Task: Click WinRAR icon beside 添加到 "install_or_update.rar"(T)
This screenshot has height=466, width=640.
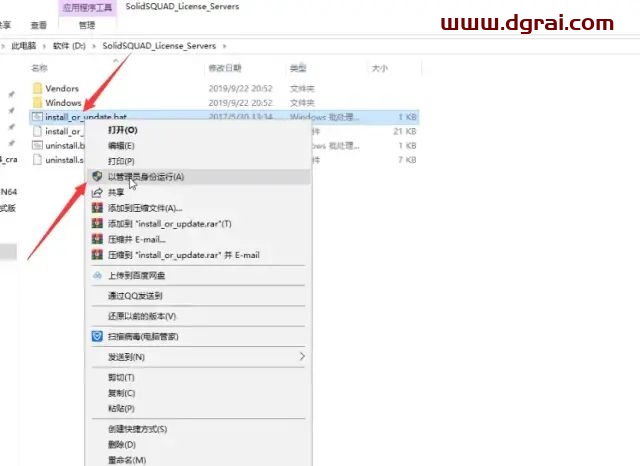Action: (97, 224)
